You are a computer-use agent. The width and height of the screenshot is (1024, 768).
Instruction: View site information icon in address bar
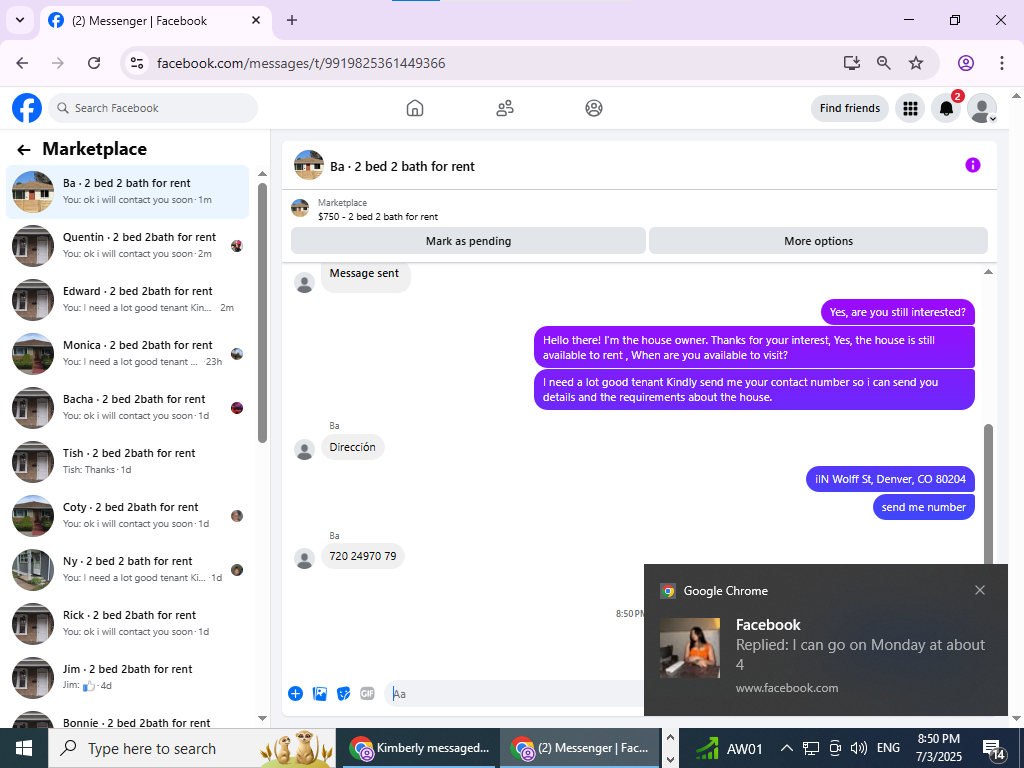(136, 63)
